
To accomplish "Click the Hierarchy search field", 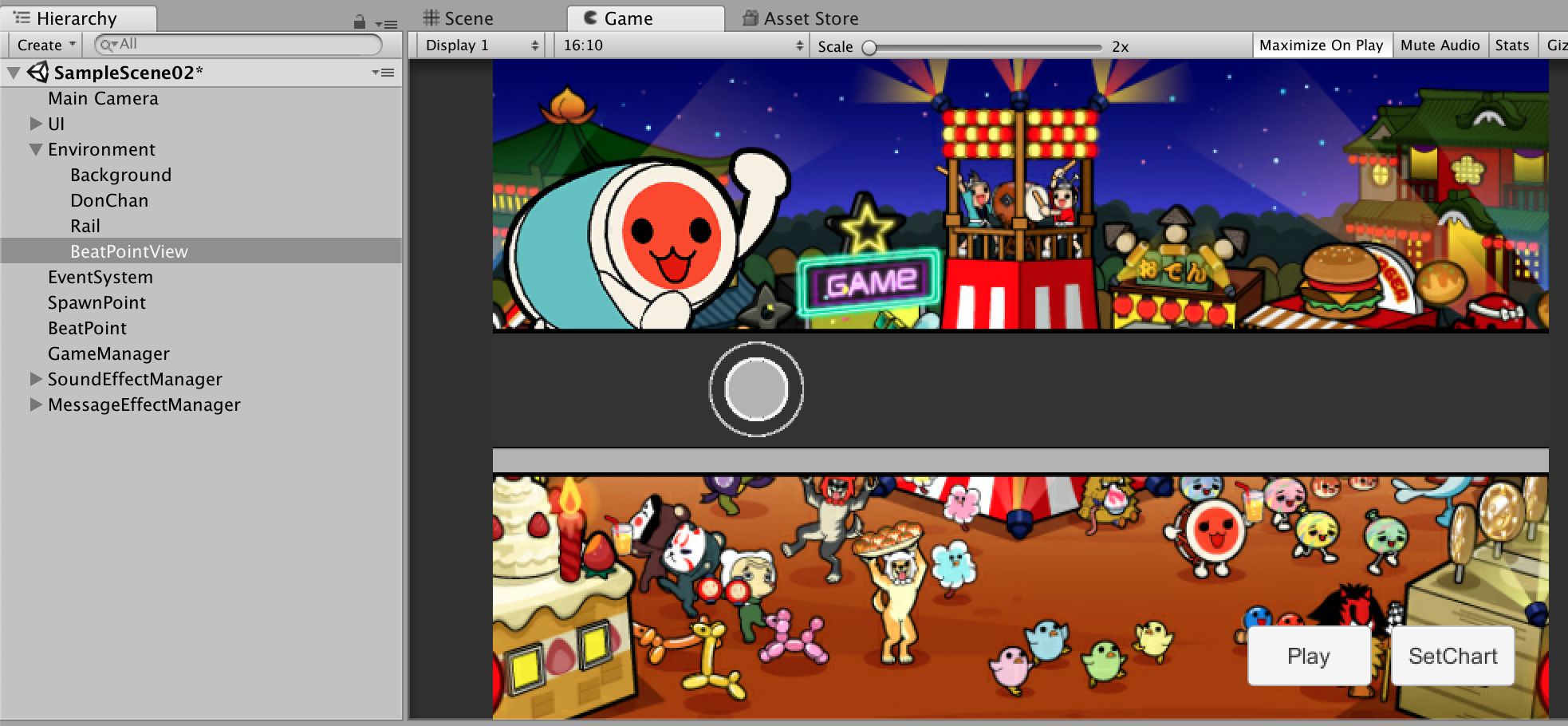I will tap(238, 45).
